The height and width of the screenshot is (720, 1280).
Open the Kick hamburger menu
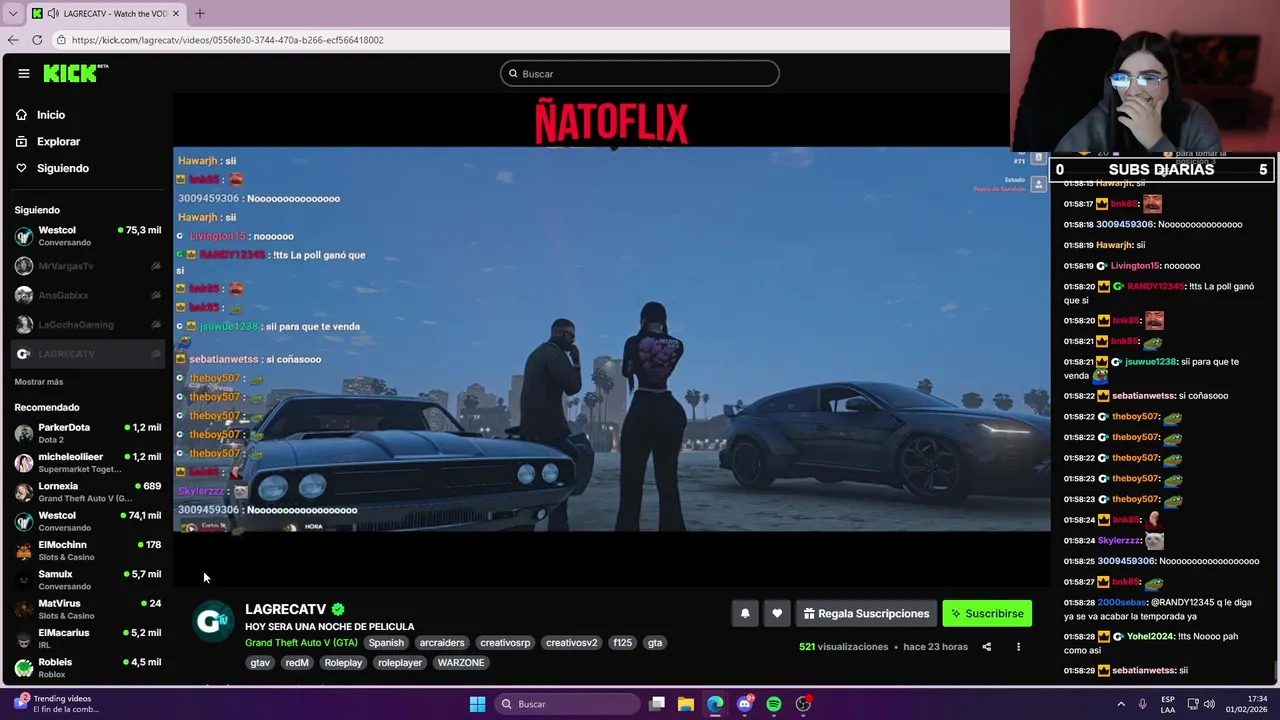[23, 73]
